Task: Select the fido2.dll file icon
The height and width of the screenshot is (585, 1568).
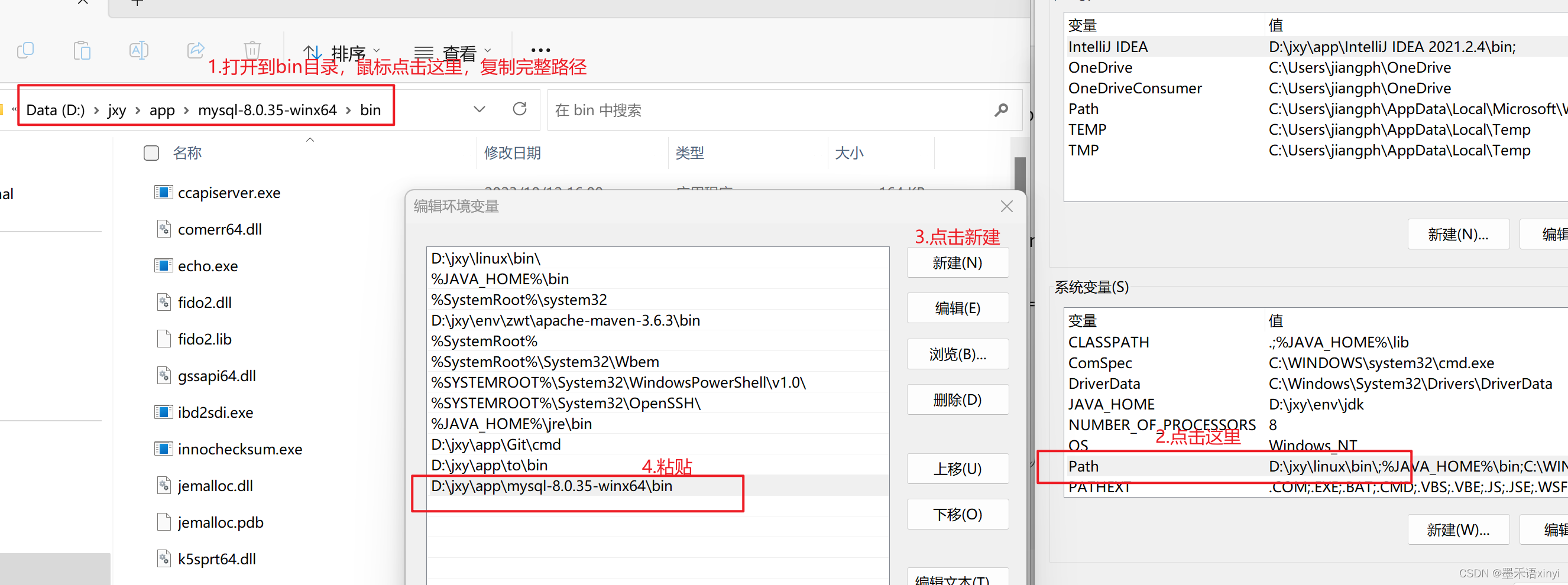Action: pos(163,302)
